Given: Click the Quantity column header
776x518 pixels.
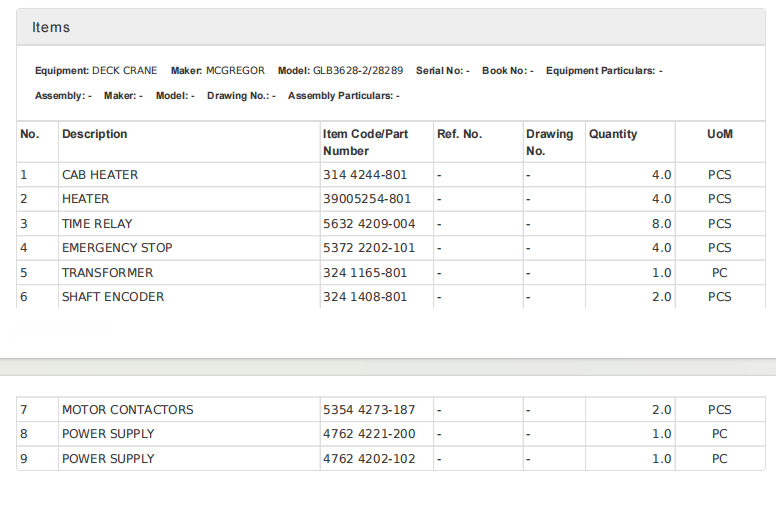Looking at the screenshot, I should (613, 134).
